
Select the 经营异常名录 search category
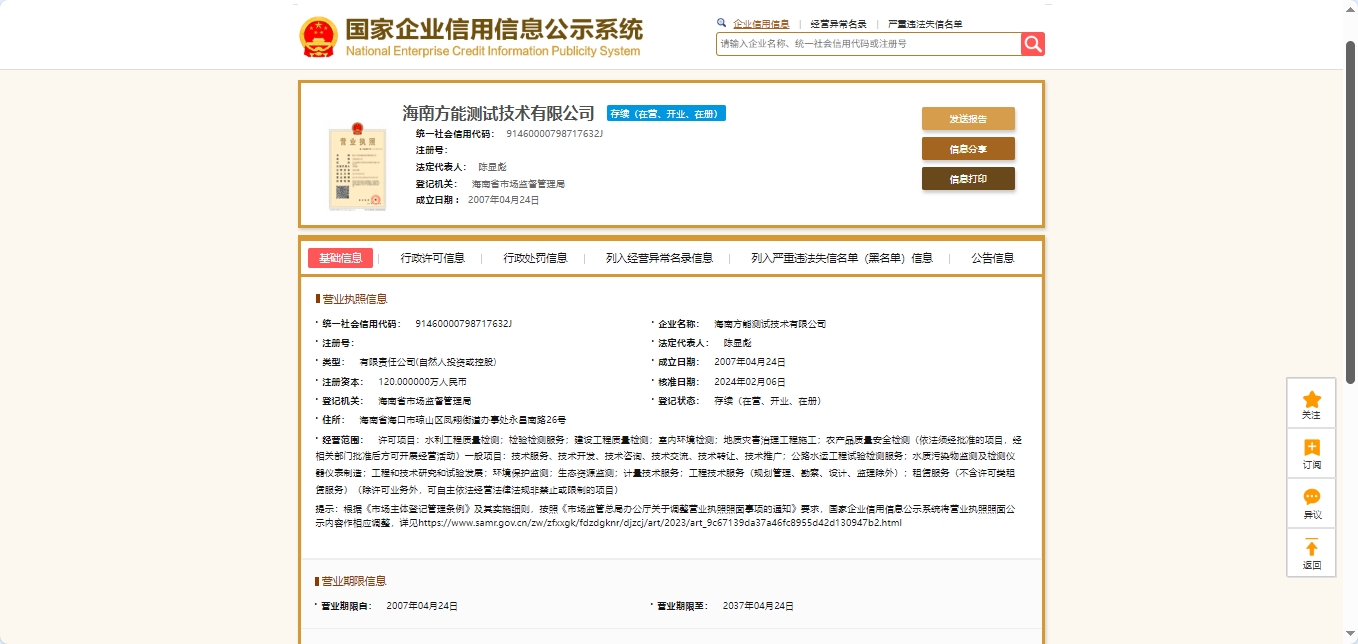click(x=838, y=24)
